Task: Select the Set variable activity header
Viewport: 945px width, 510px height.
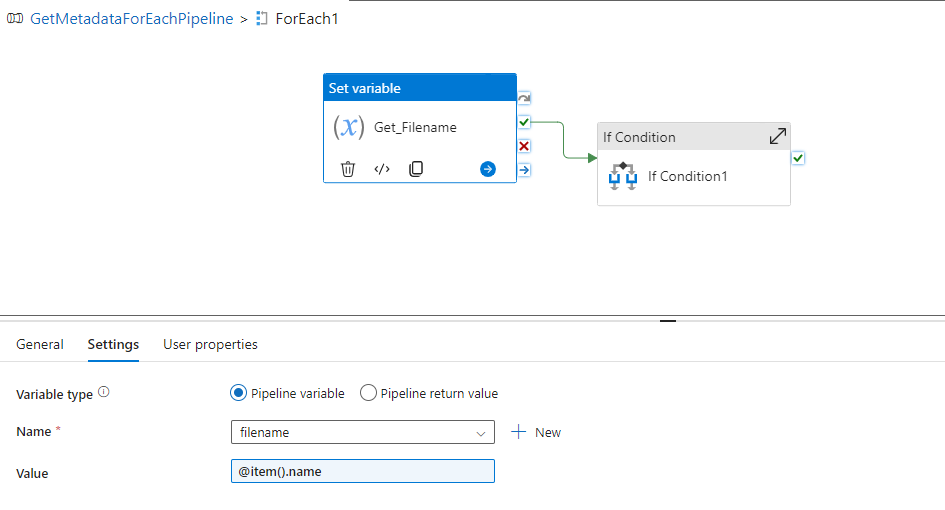Action: point(420,88)
